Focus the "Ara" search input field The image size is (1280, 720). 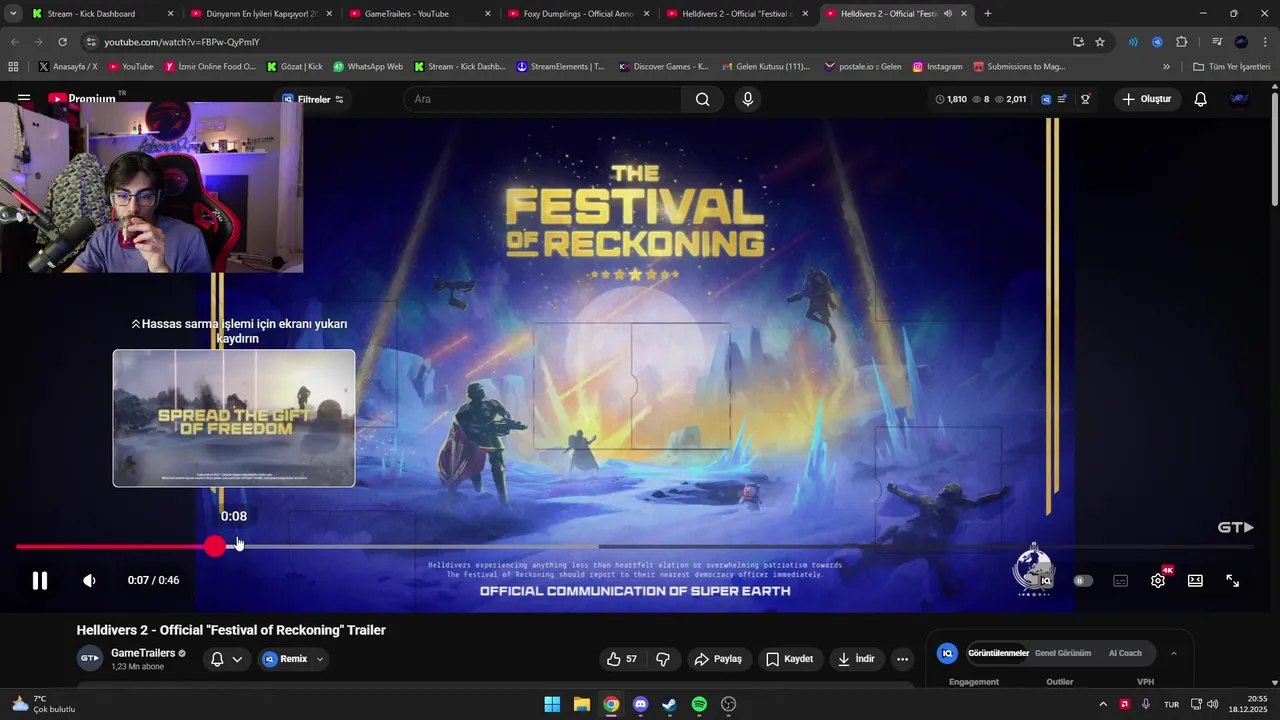(543, 99)
